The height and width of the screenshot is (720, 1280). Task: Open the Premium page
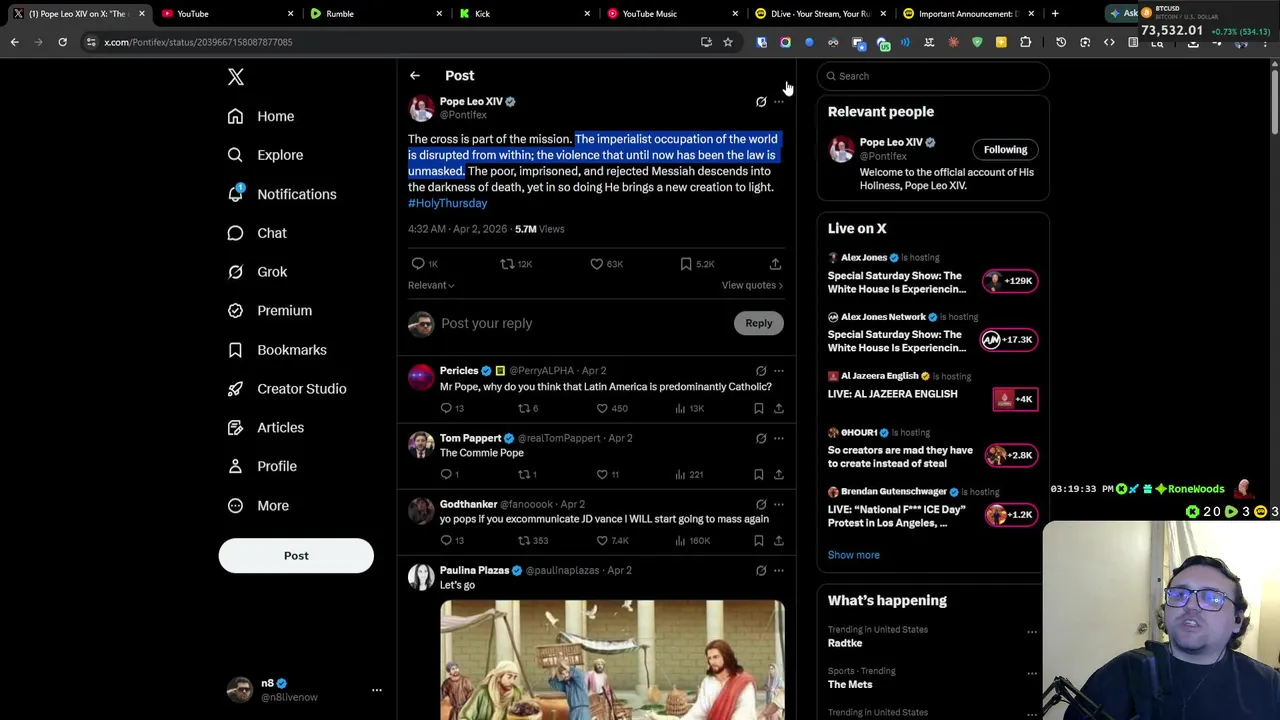click(x=270, y=311)
